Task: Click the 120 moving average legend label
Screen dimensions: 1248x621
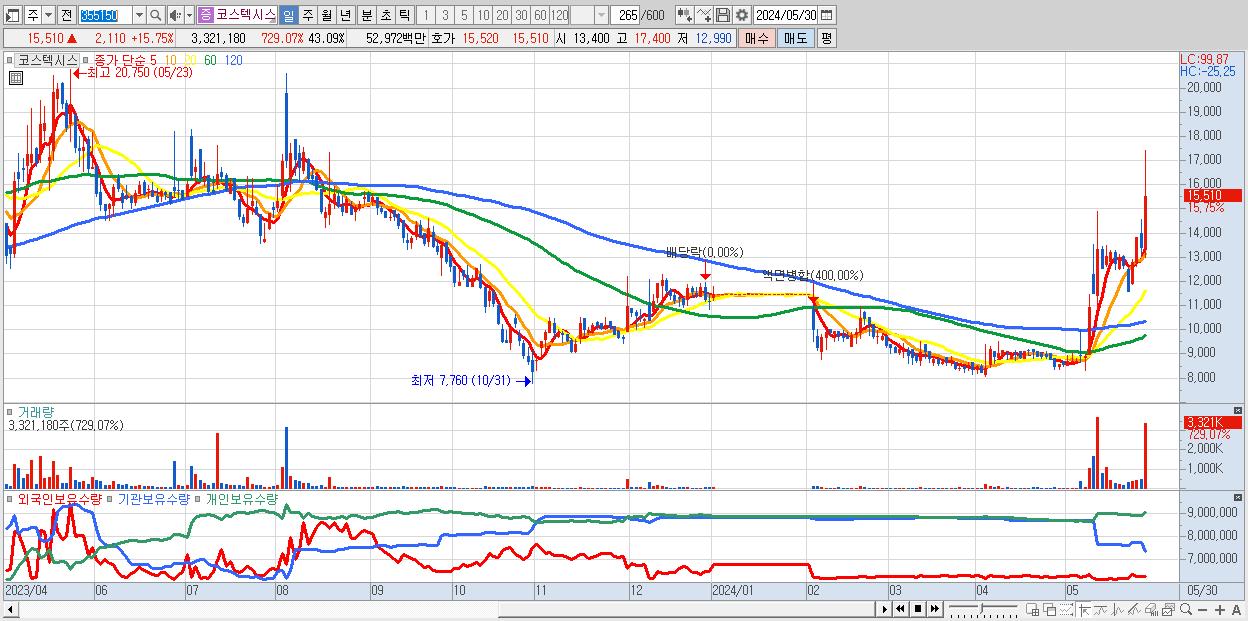Action: (233, 60)
